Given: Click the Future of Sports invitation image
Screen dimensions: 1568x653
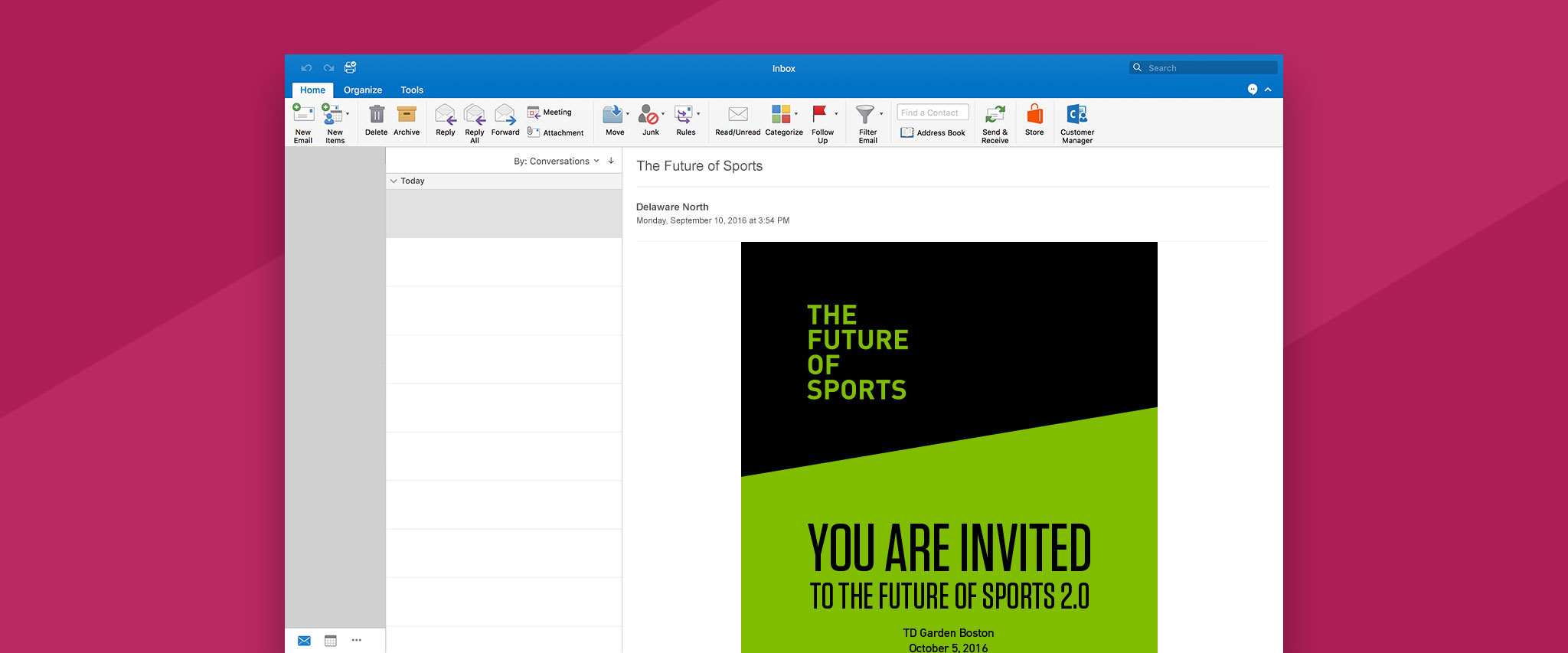Looking at the screenshot, I should pyautogui.click(x=949, y=447).
